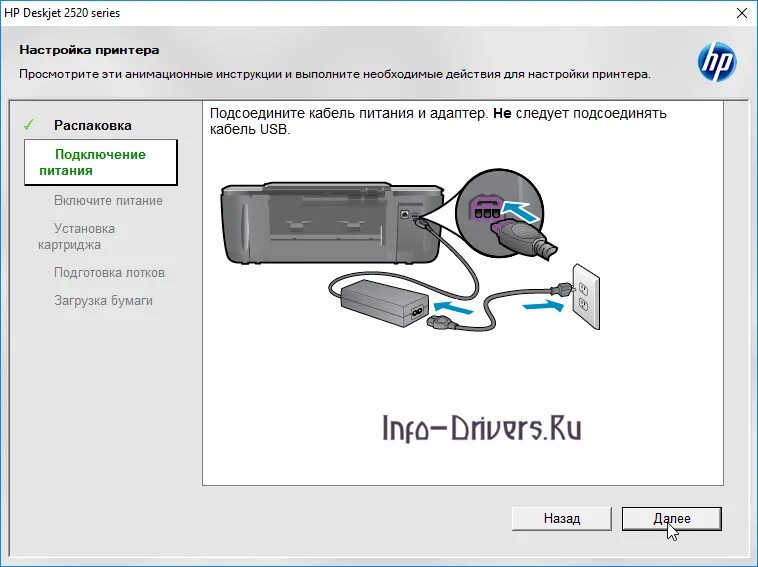
Task: Click the instruction line Просмотрите эти анимационные инструкции
Action: click(x=335, y=74)
